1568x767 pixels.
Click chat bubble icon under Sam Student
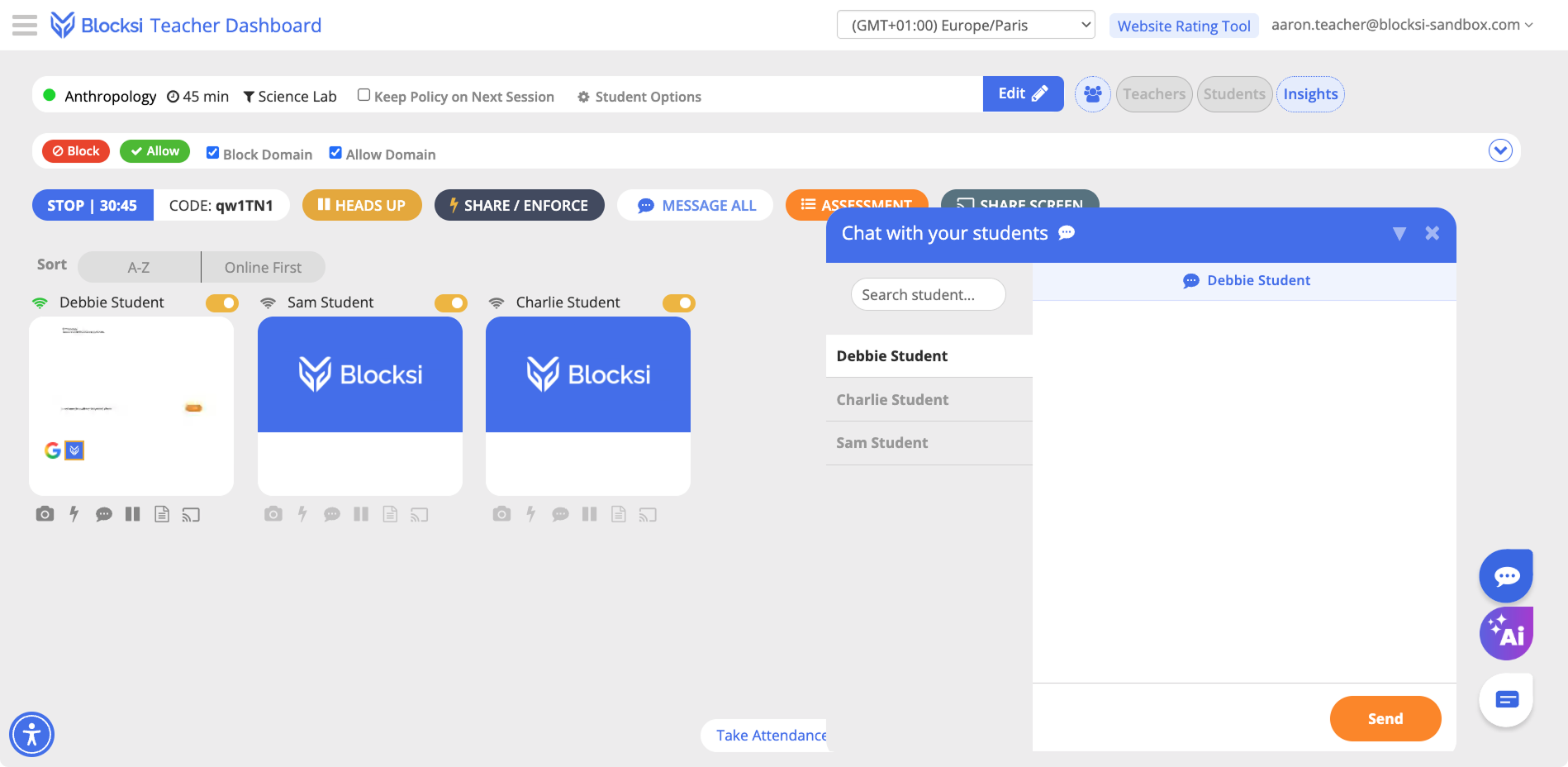[x=332, y=514]
